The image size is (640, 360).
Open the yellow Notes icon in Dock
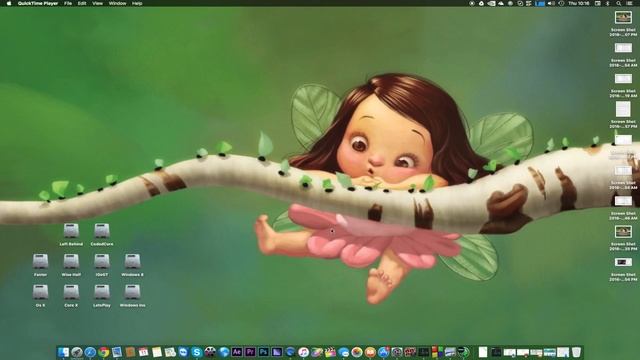(x=157, y=352)
